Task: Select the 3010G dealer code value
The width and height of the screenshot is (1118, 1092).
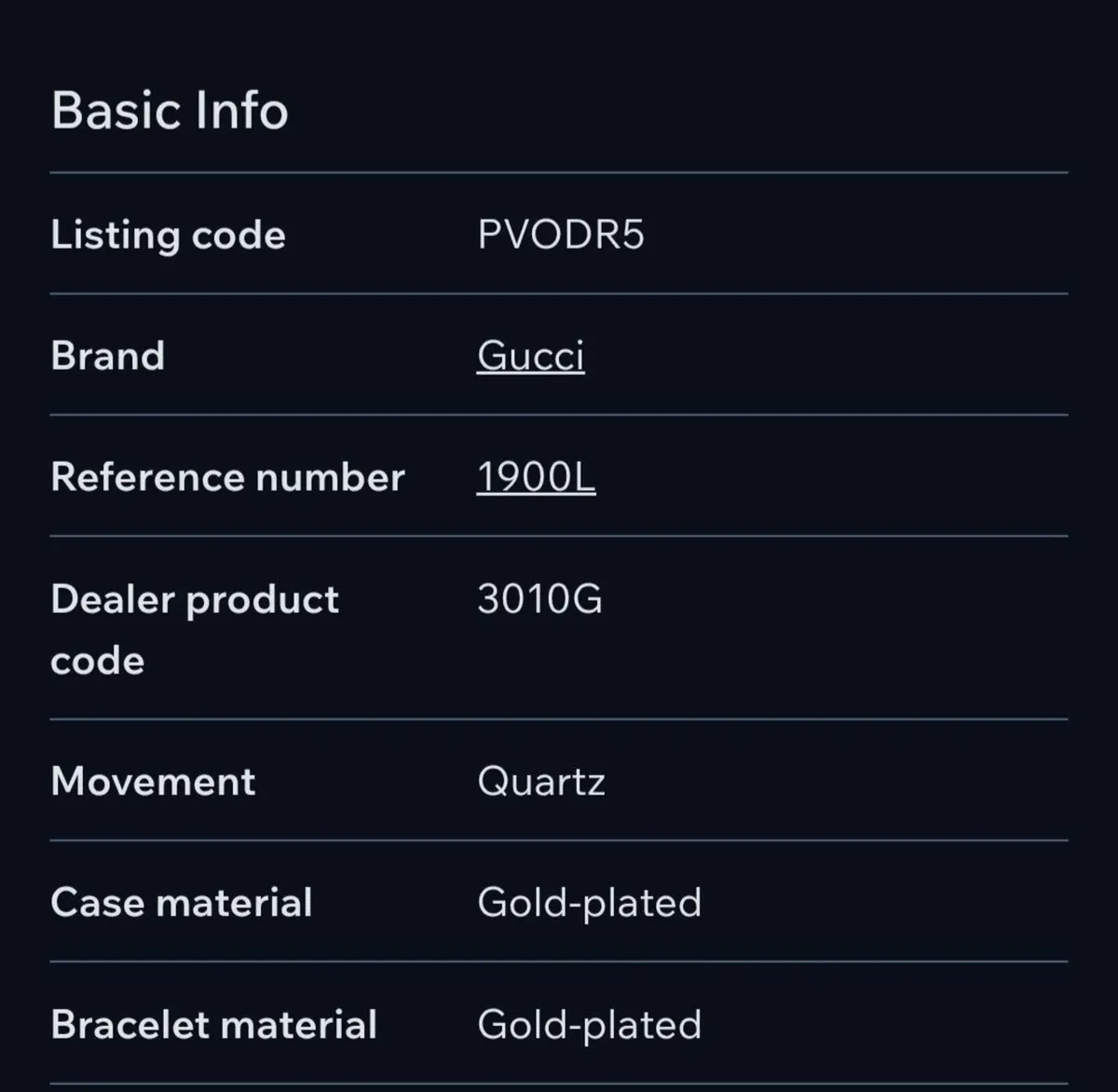Action: coord(539,598)
